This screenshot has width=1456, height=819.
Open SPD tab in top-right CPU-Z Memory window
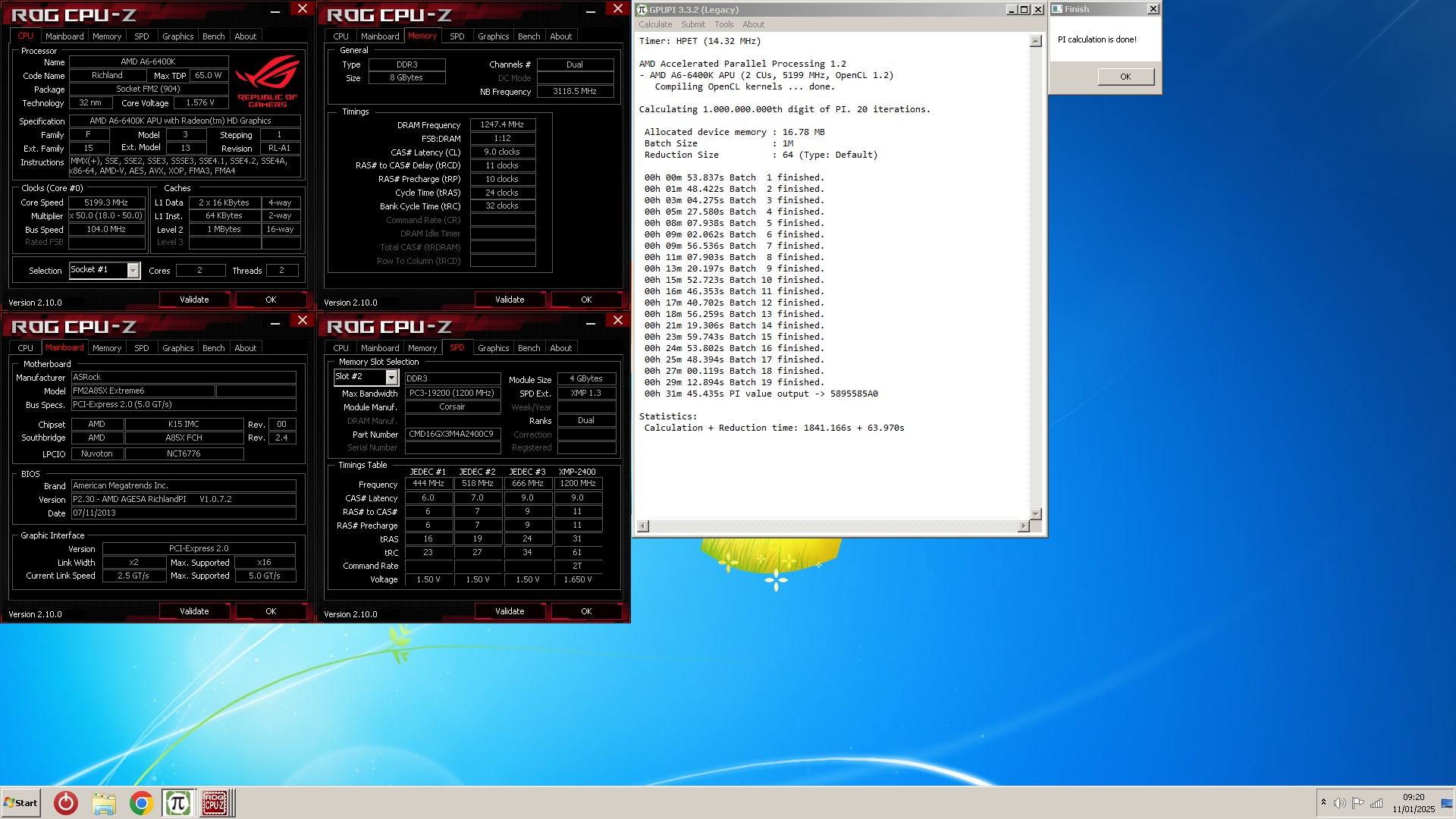457,36
